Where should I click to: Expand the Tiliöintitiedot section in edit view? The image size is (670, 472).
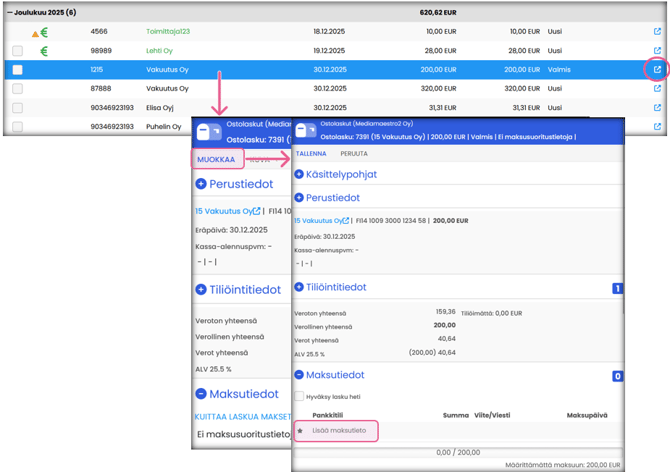tap(299, 287)
